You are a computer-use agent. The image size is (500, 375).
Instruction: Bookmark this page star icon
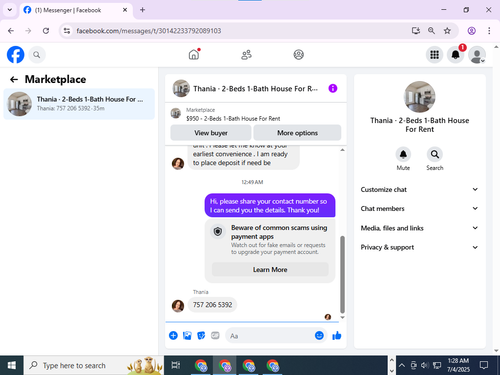(447, 31)
